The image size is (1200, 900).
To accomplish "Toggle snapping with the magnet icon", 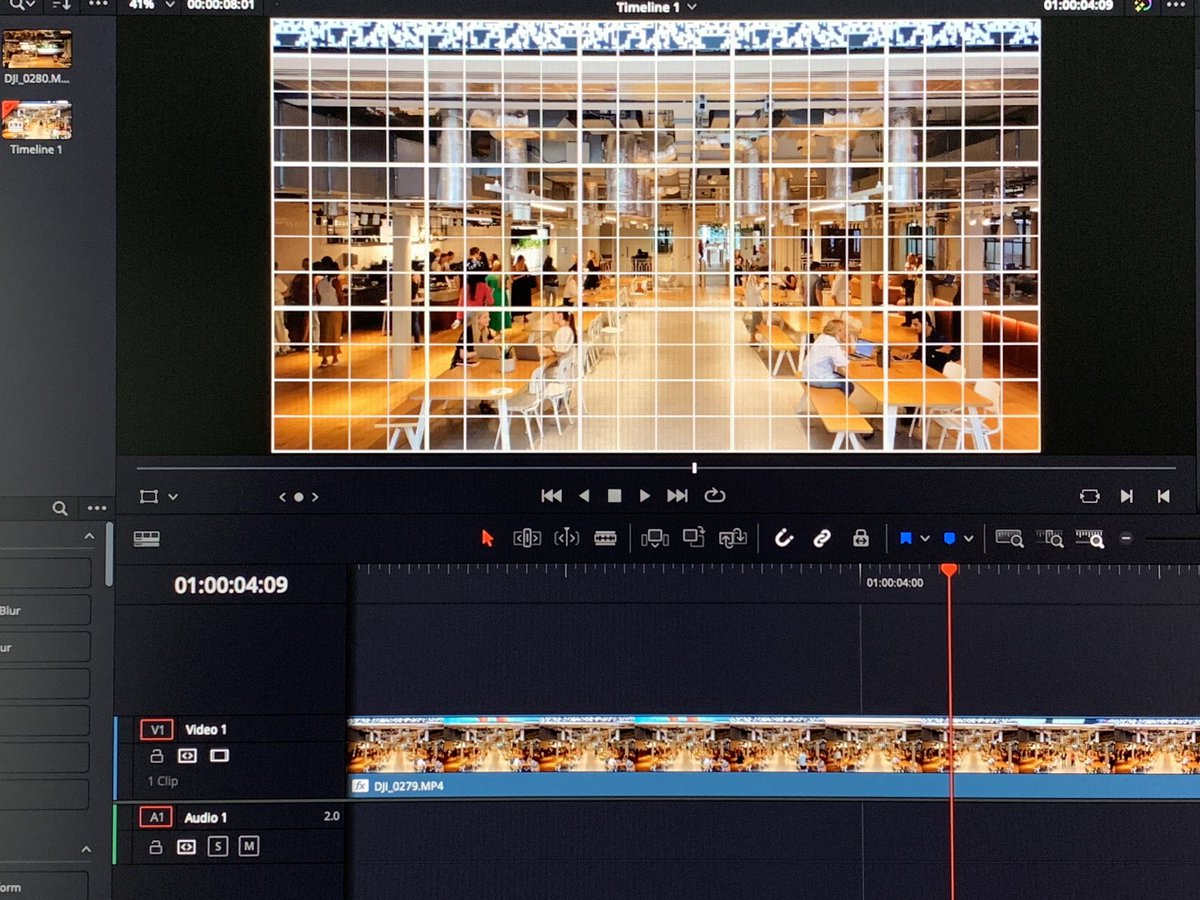I will (784, 537).
